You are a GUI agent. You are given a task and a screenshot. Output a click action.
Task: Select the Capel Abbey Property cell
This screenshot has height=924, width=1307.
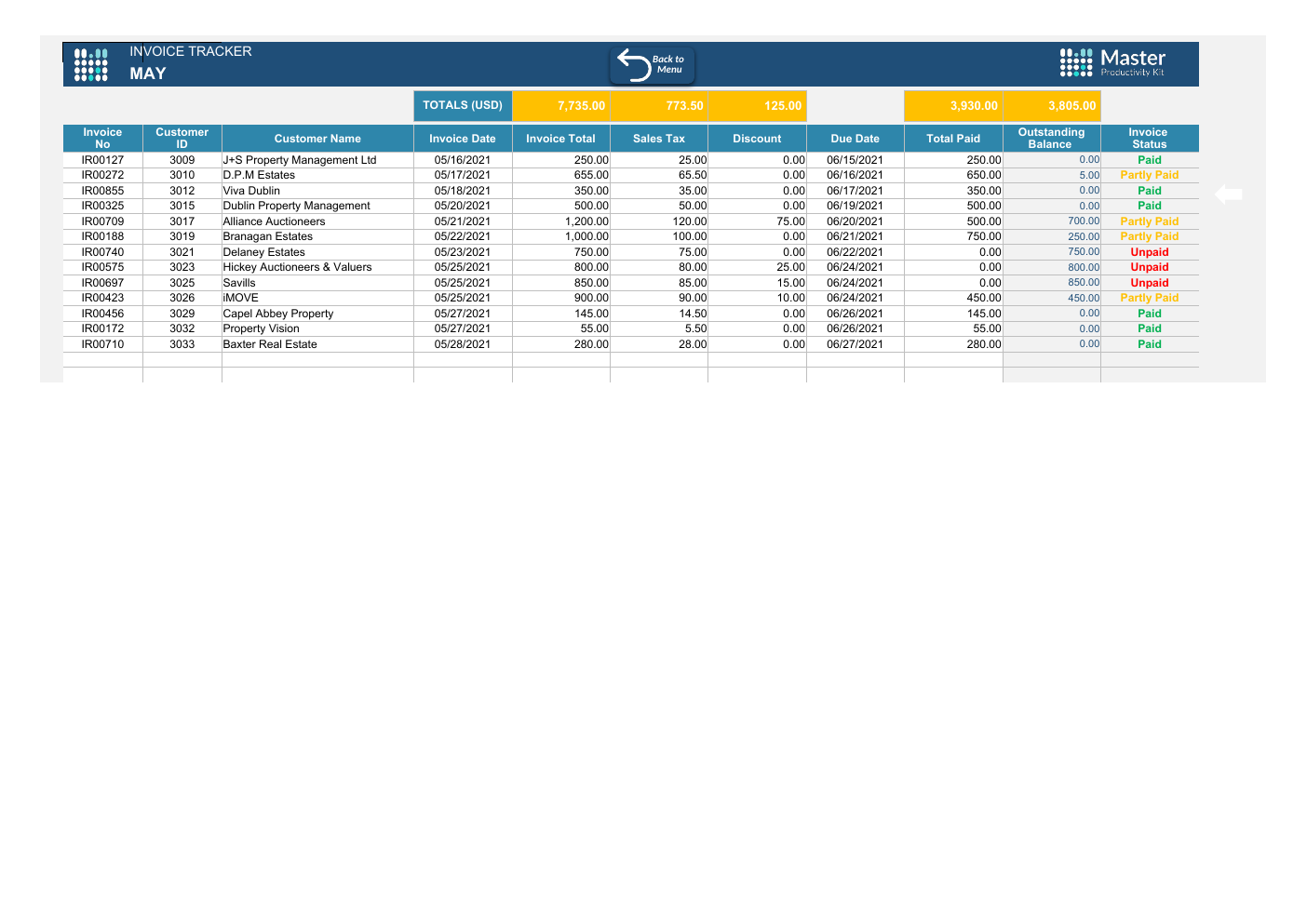317,314
